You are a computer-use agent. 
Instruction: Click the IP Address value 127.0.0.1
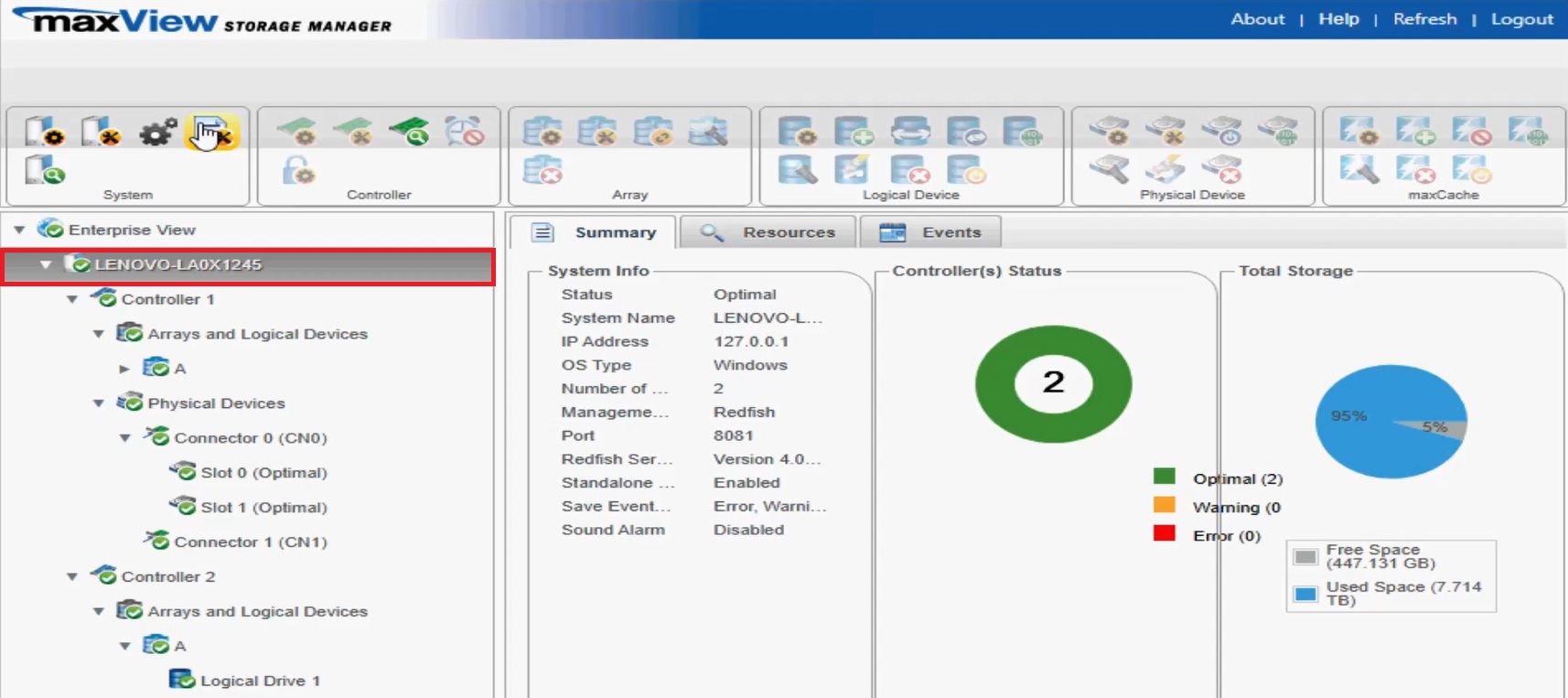point(751,341)
